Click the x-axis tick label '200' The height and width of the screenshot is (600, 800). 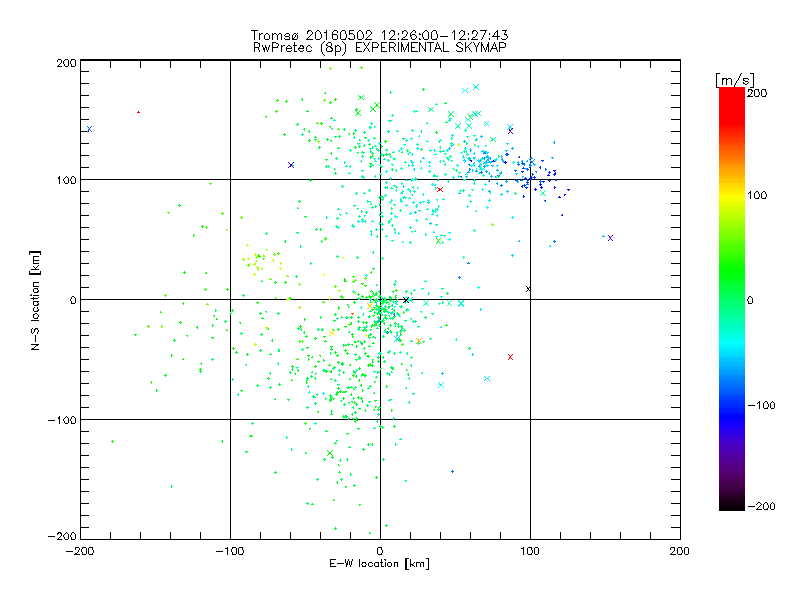(x=680, y=551)
